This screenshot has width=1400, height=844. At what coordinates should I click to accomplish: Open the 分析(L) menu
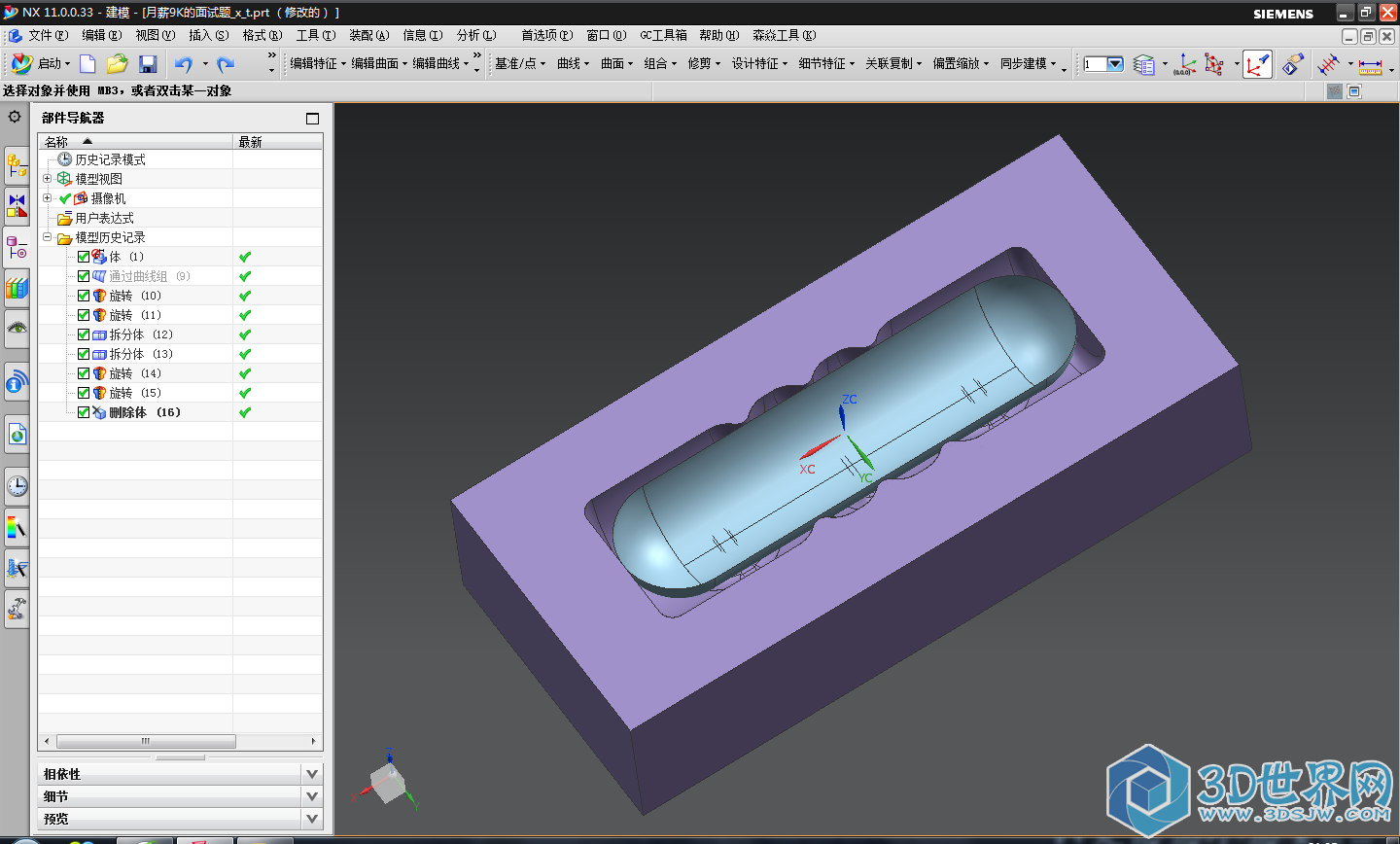click(476, 36)
